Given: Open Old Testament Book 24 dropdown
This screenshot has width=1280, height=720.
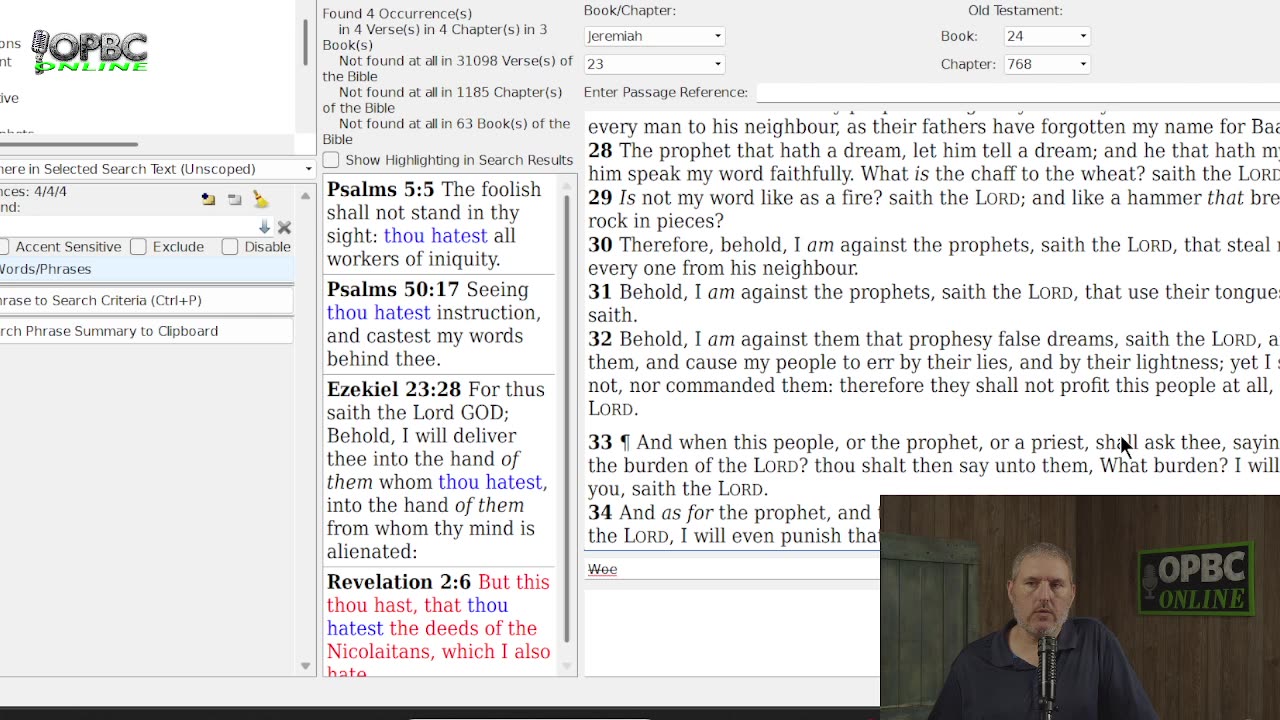Looking at the screenshot, I should (1046, 36).
